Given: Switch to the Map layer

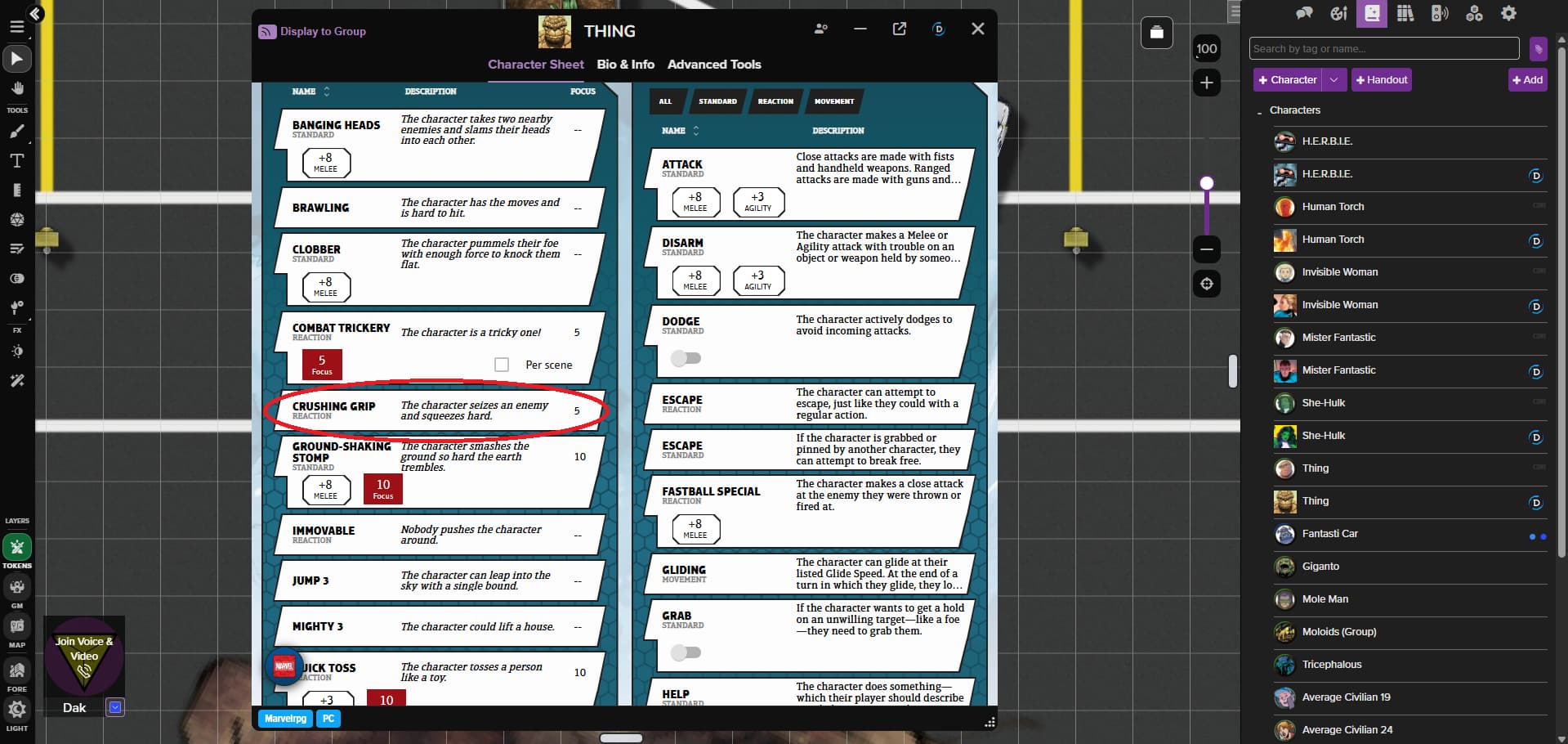Looking at the screenshot, I should (x=16, y=626).
